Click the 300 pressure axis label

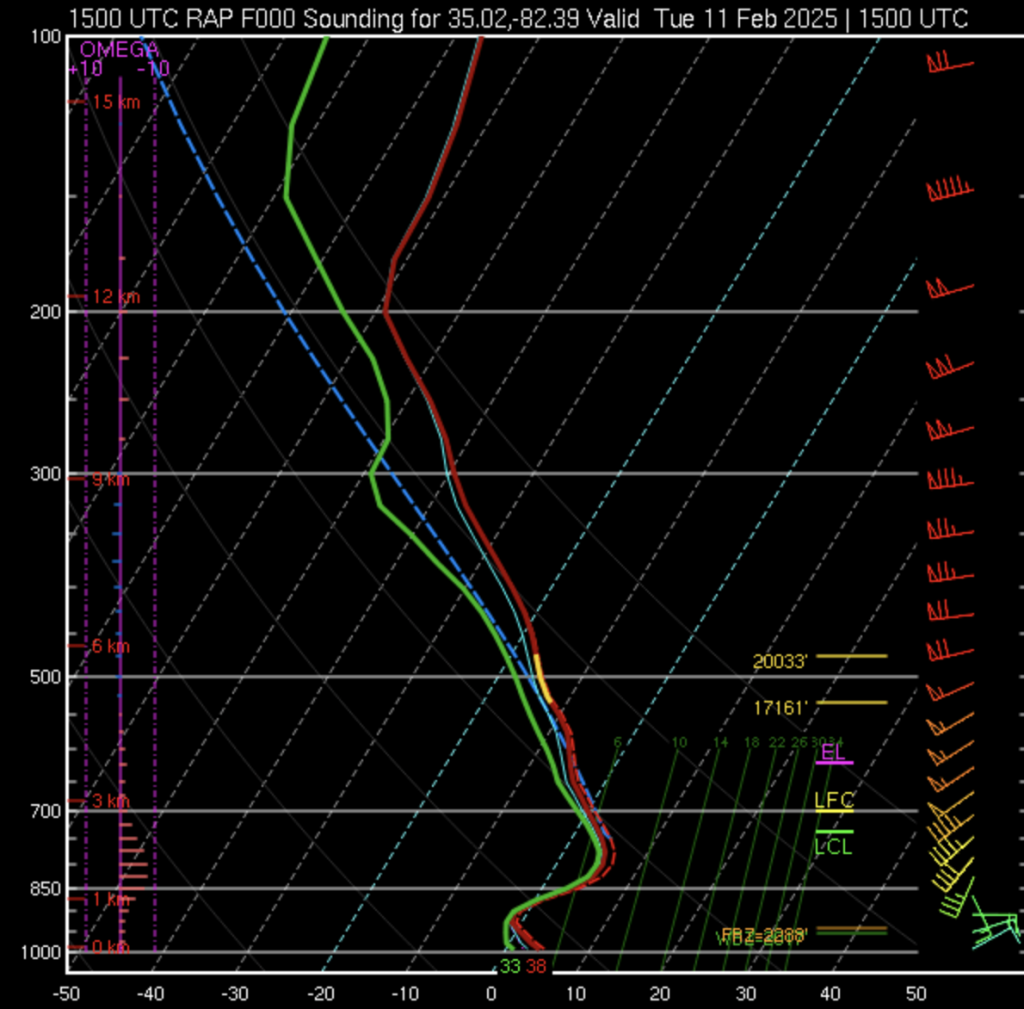[x=46, y=473]
